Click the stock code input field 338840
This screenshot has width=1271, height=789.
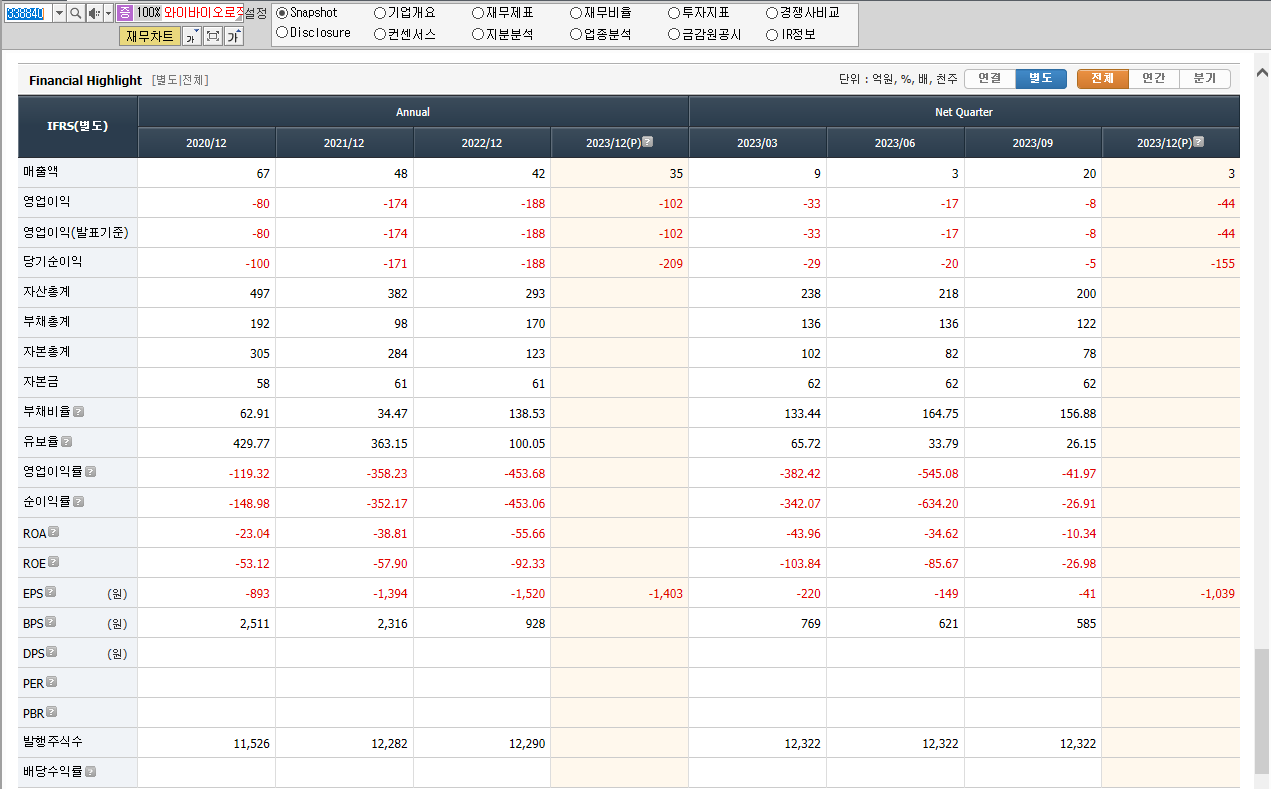coord(28,13)
